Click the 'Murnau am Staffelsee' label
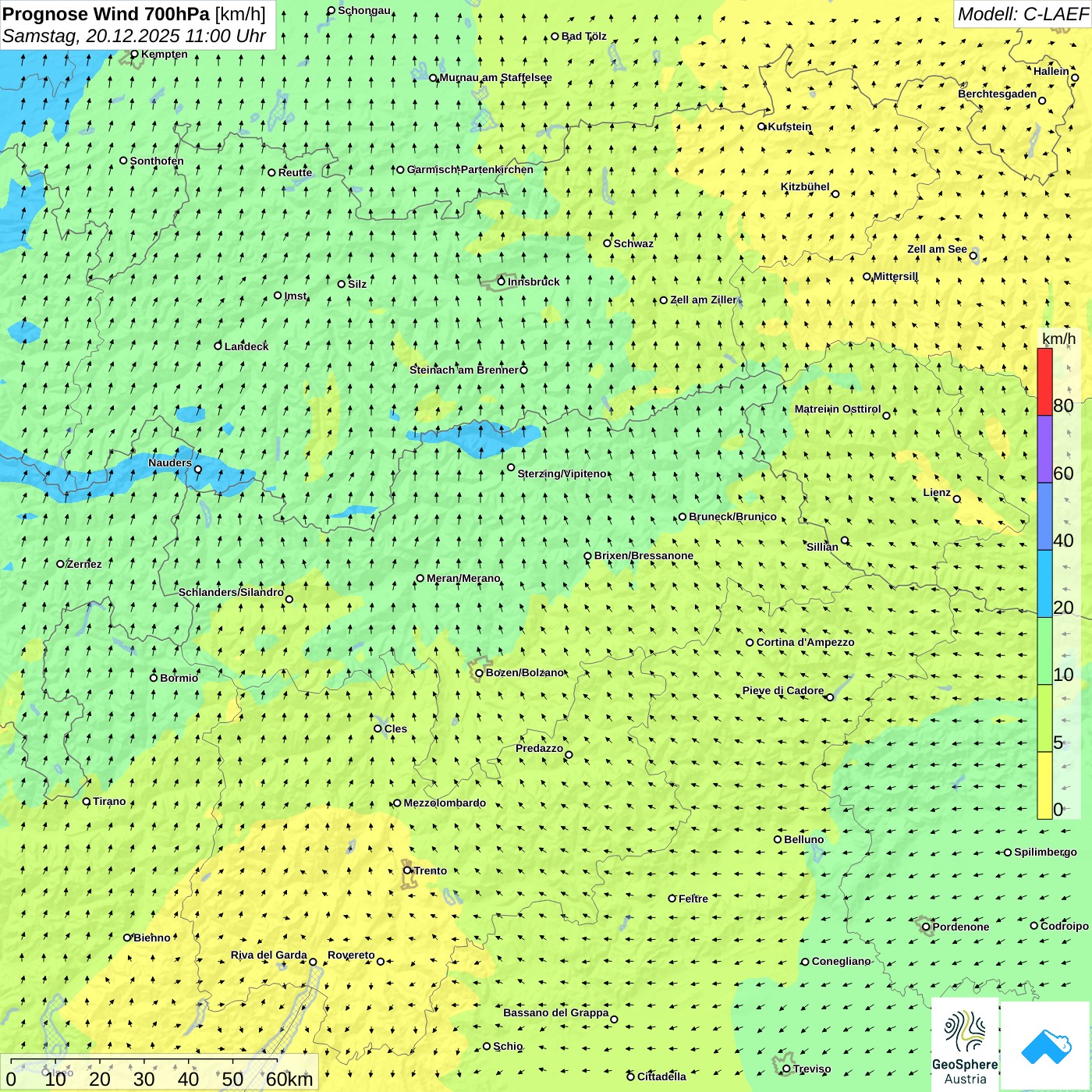The image size is (1092, 1092). tap(496, 77)
